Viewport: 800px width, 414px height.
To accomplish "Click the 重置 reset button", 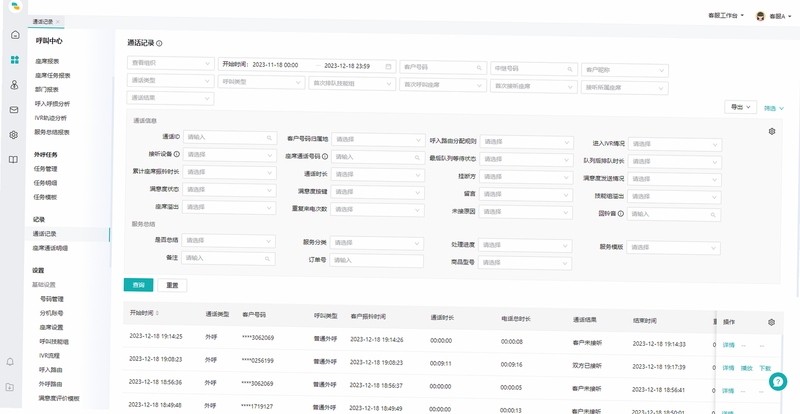I will (x=172, y=286).
